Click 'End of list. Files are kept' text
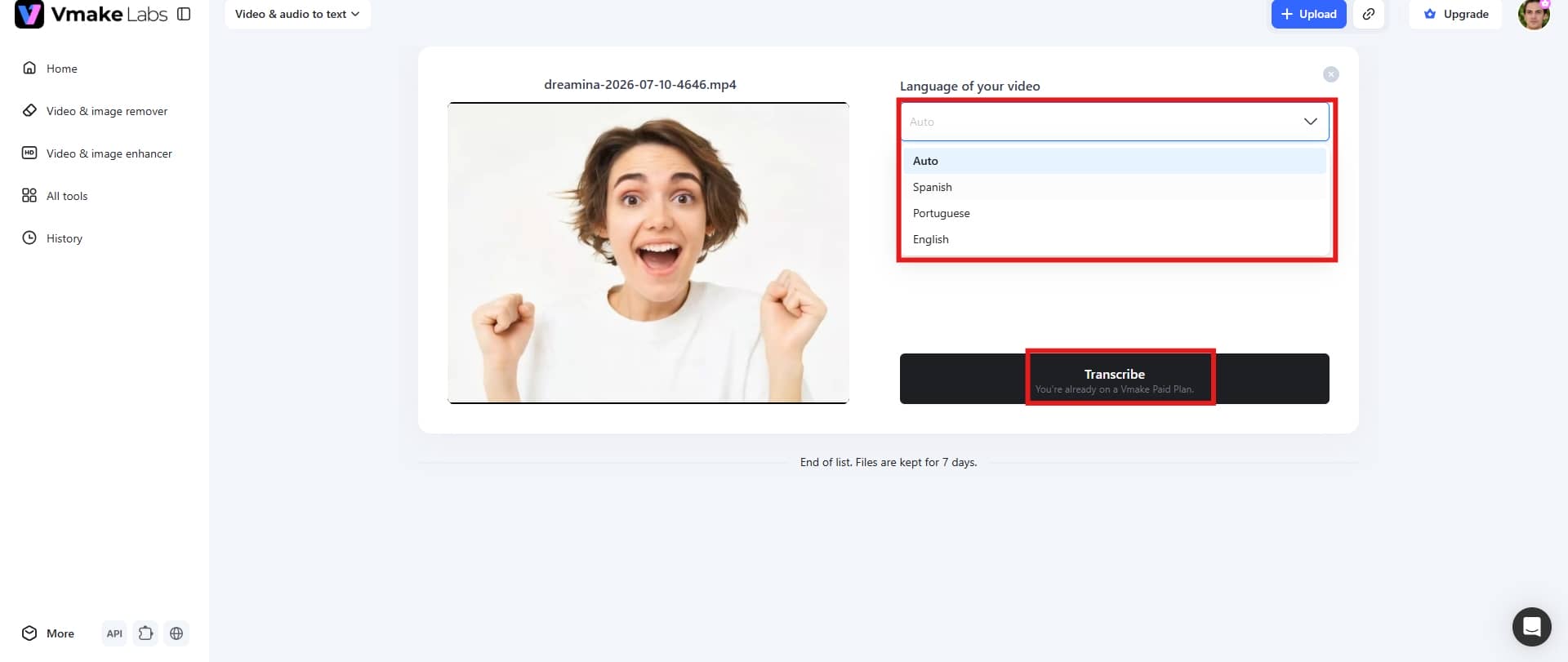The image size is (1568, 662). pos(889,463)
